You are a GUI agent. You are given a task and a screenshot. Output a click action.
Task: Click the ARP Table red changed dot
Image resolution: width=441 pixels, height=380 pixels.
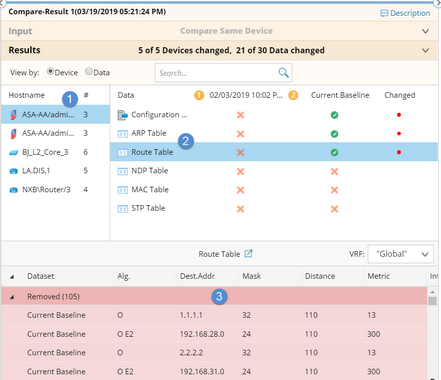tap(399, 134)
